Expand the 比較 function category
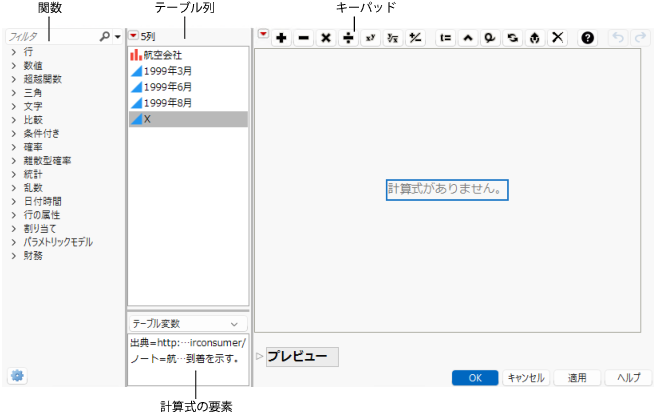 tap(14, 120)
